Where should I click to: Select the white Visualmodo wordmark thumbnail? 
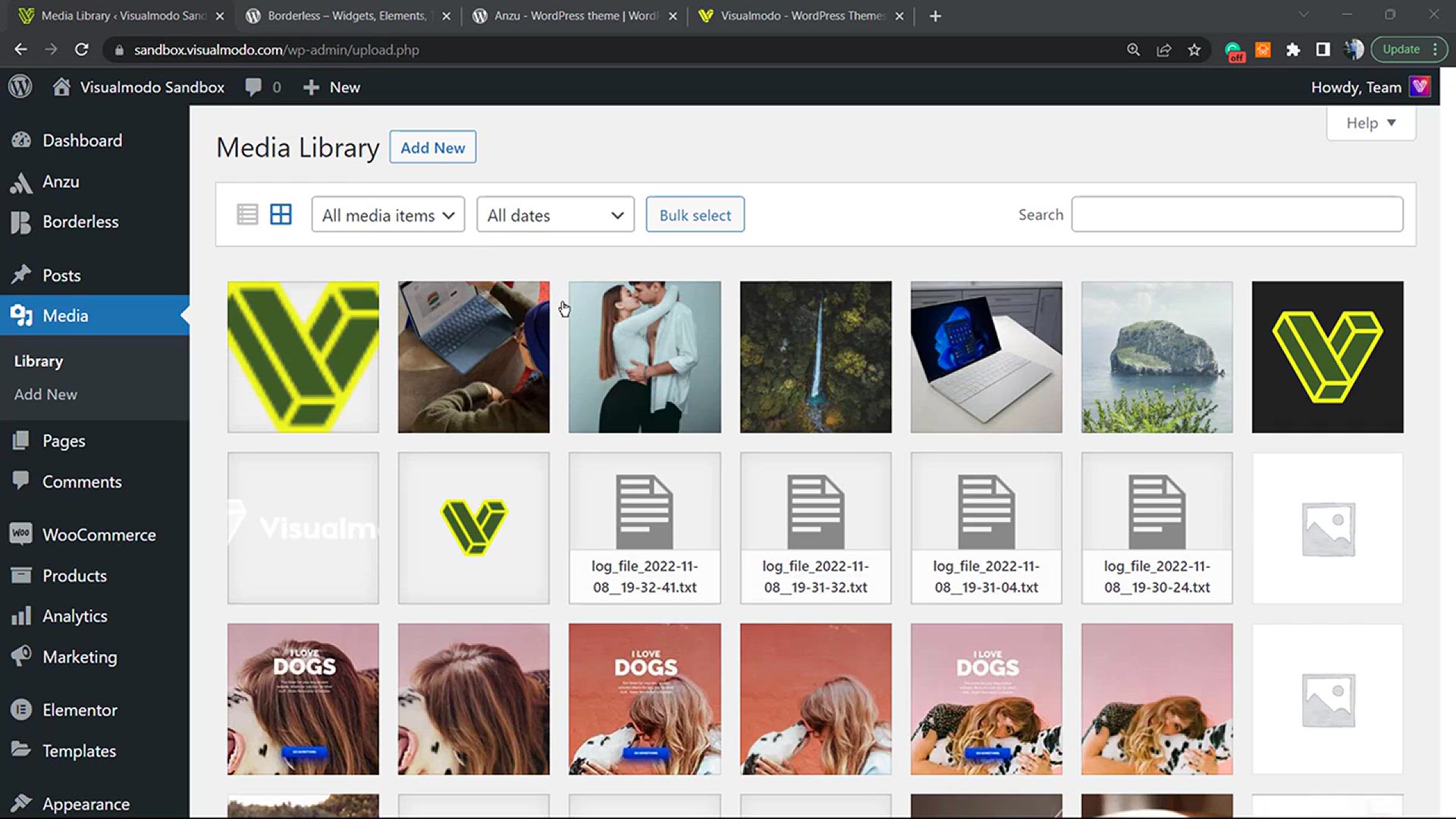coord(303,528)
